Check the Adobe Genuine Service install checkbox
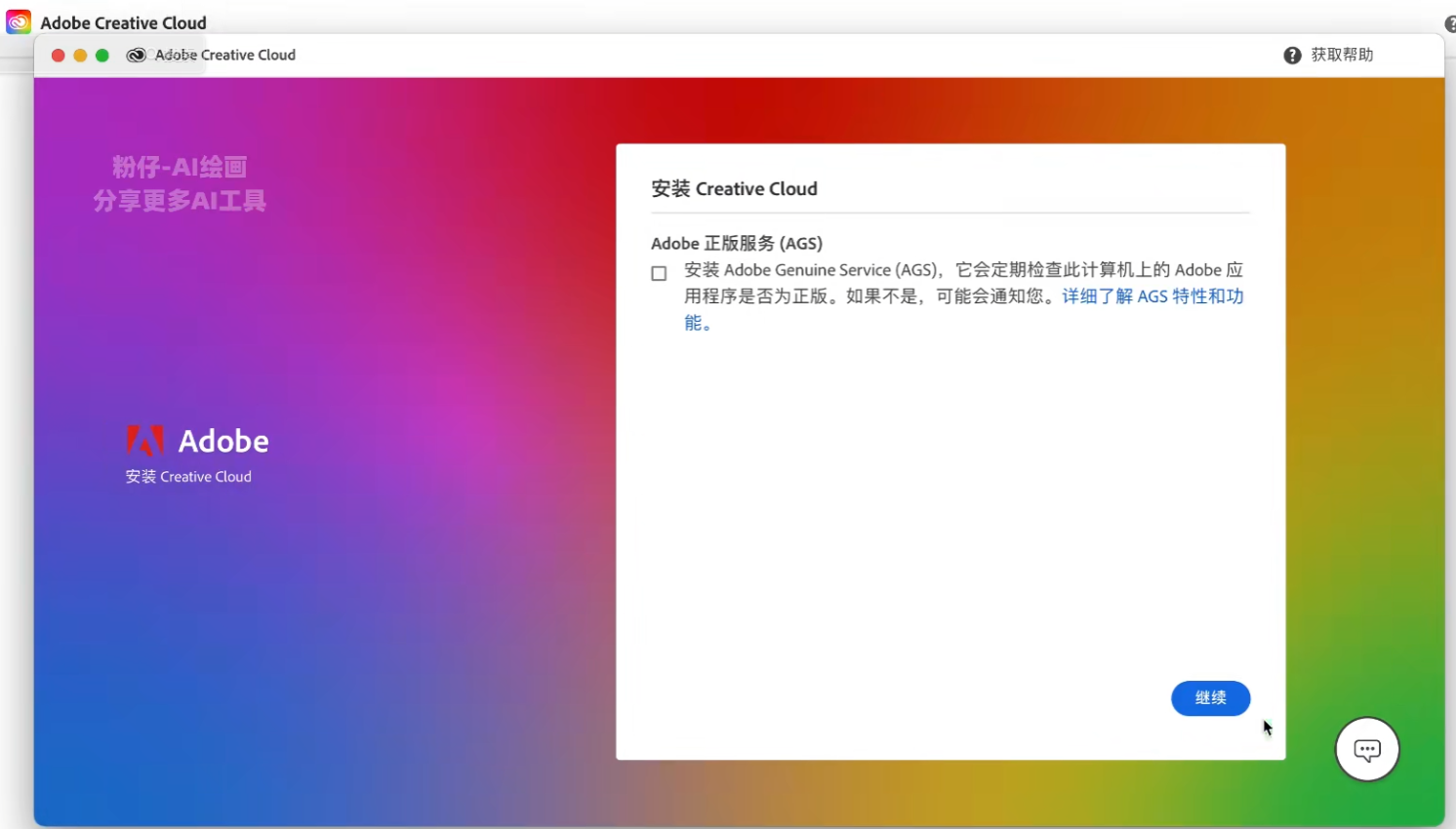1456x829 pixels. tap(659, 273)
